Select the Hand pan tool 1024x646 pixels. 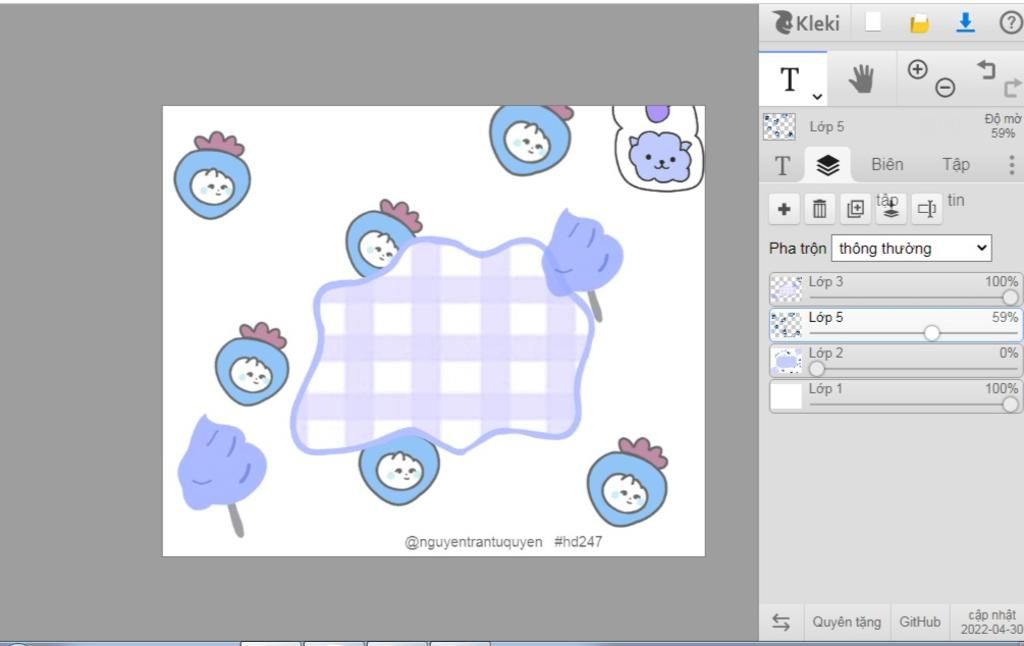click(x=861, y=79)
